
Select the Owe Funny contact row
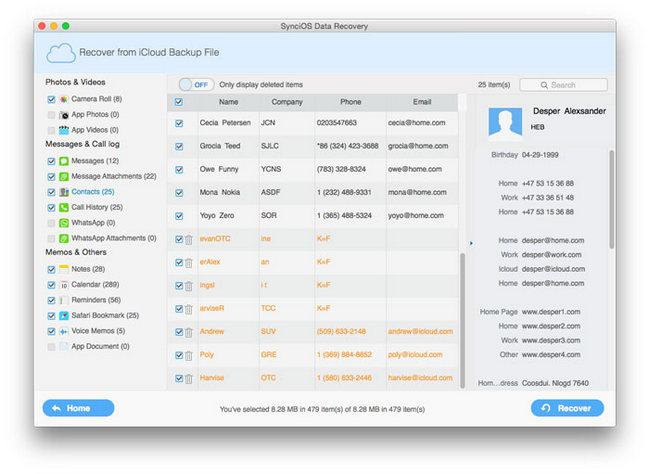[312, 169]
